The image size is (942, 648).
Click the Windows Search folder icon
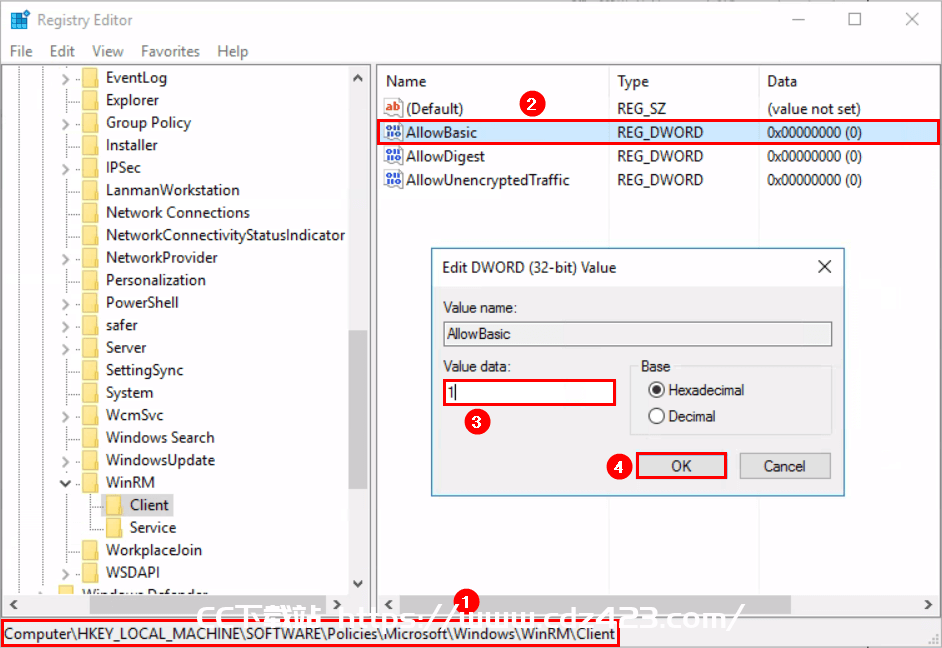click(90, 438)
